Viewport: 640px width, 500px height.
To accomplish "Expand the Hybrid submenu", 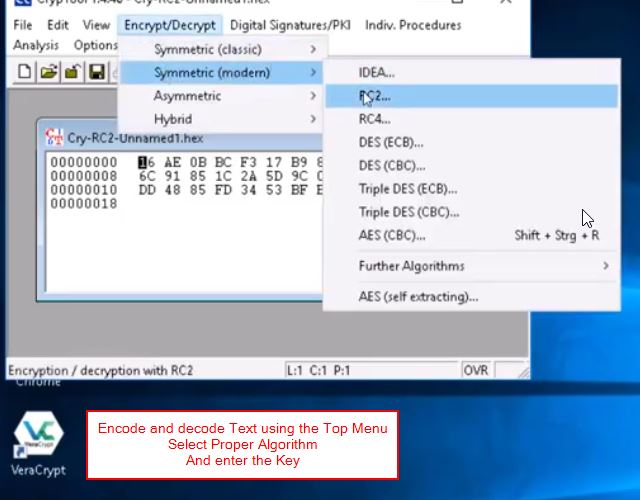I will coord(222,119).
